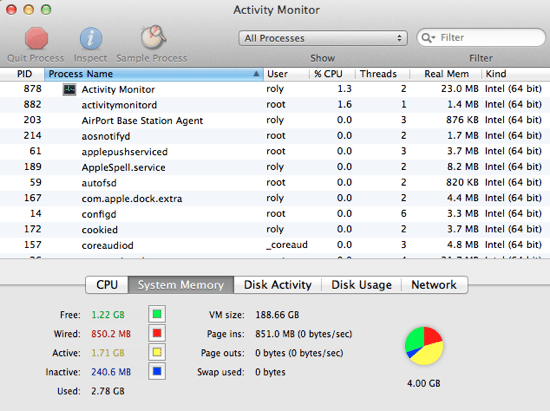Toggle sort on Process Name column header
Image resolution: width=550 pixels, height=411 pixels.
[154, 74]
